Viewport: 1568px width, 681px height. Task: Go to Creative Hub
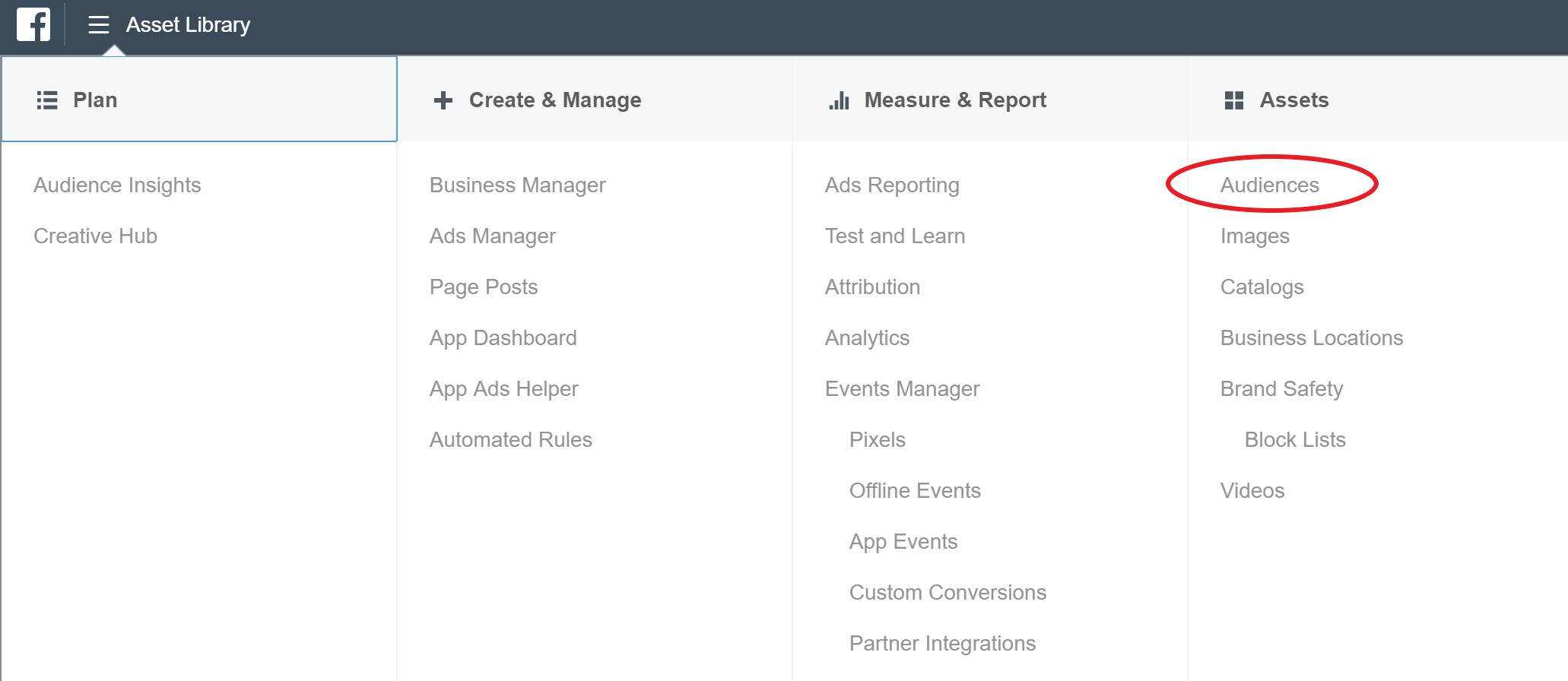tap(95, 236)
